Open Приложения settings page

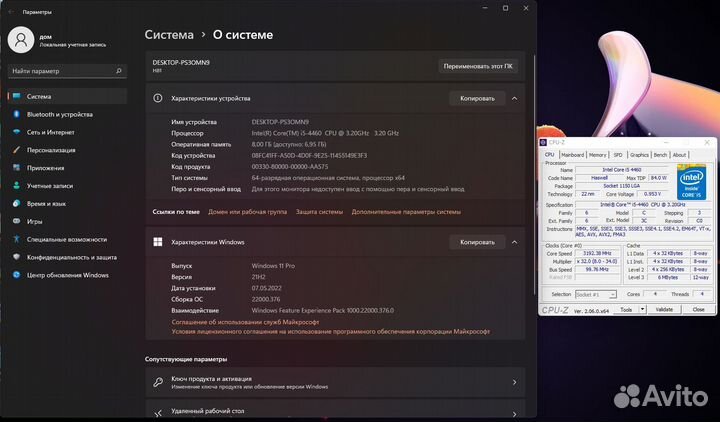(x=46, y=168)
